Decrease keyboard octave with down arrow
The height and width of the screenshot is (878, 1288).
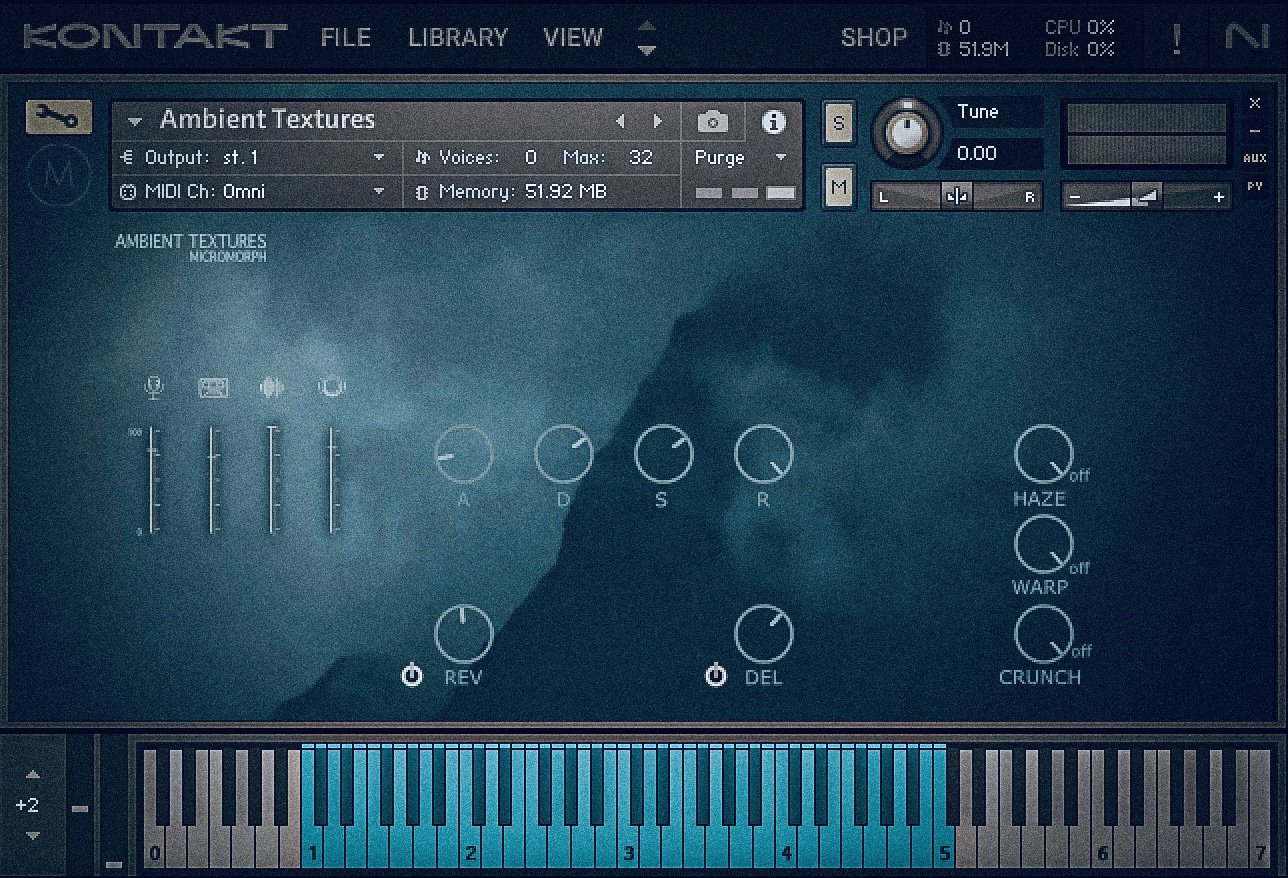tap(32, 835)
